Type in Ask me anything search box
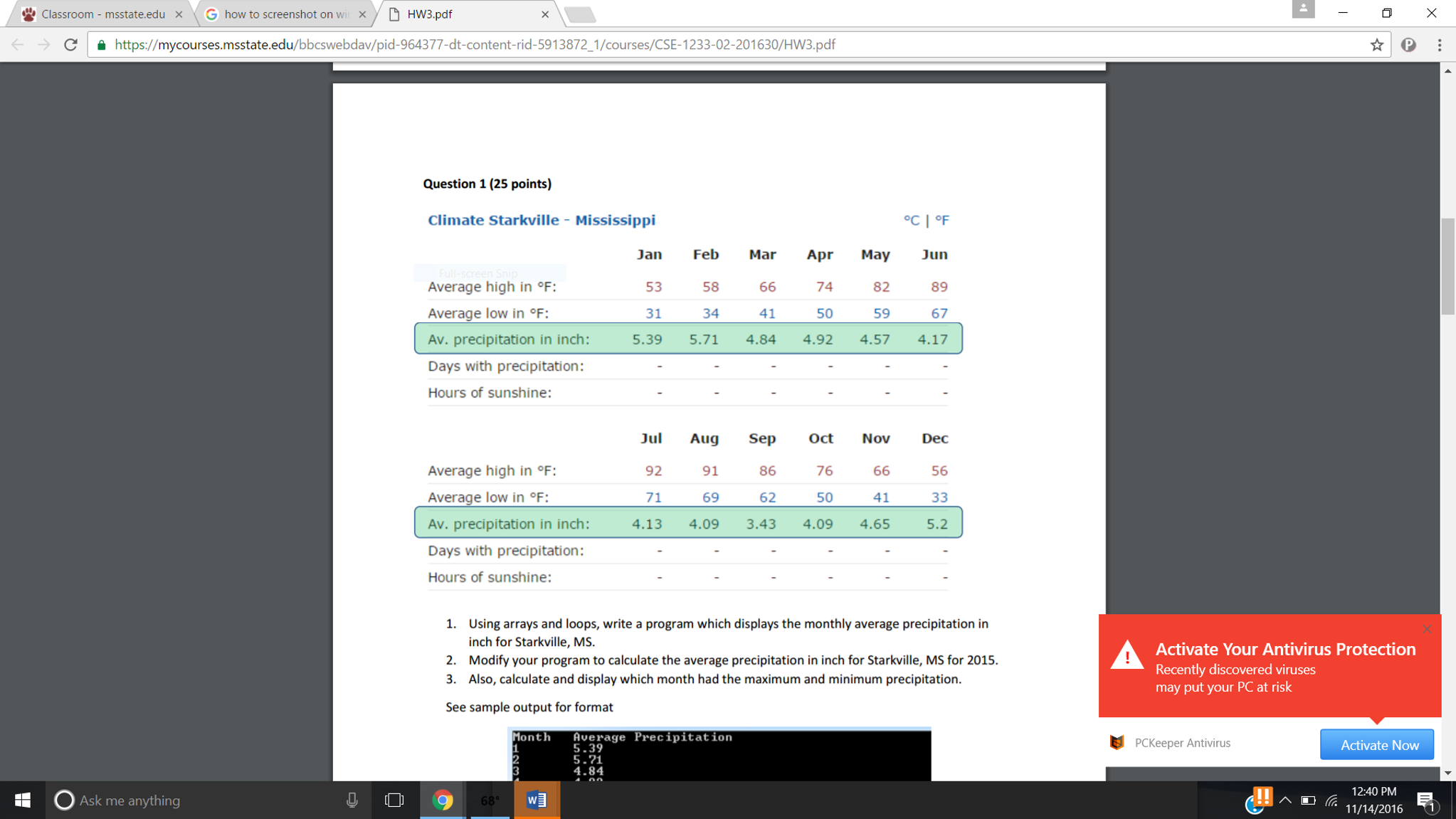 (x=199, y=800)
